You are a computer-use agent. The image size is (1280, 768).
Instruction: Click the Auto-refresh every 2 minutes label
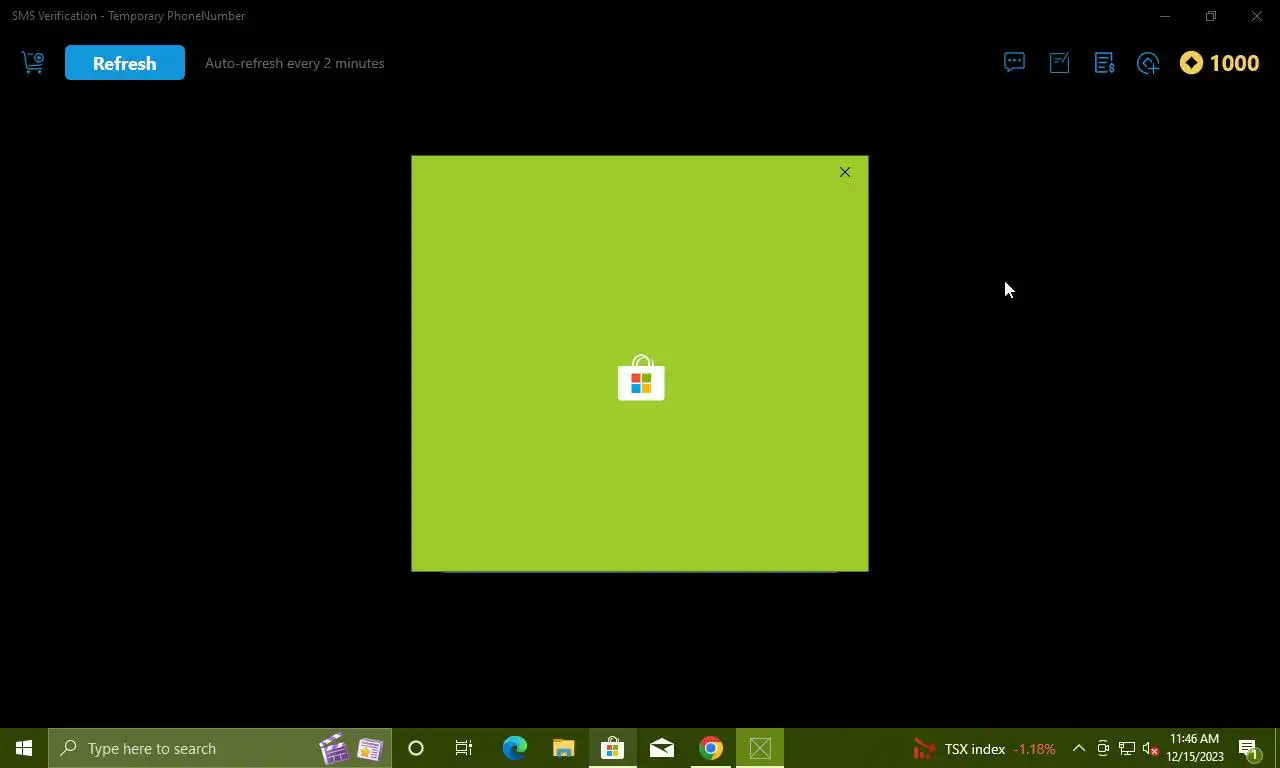294,63
